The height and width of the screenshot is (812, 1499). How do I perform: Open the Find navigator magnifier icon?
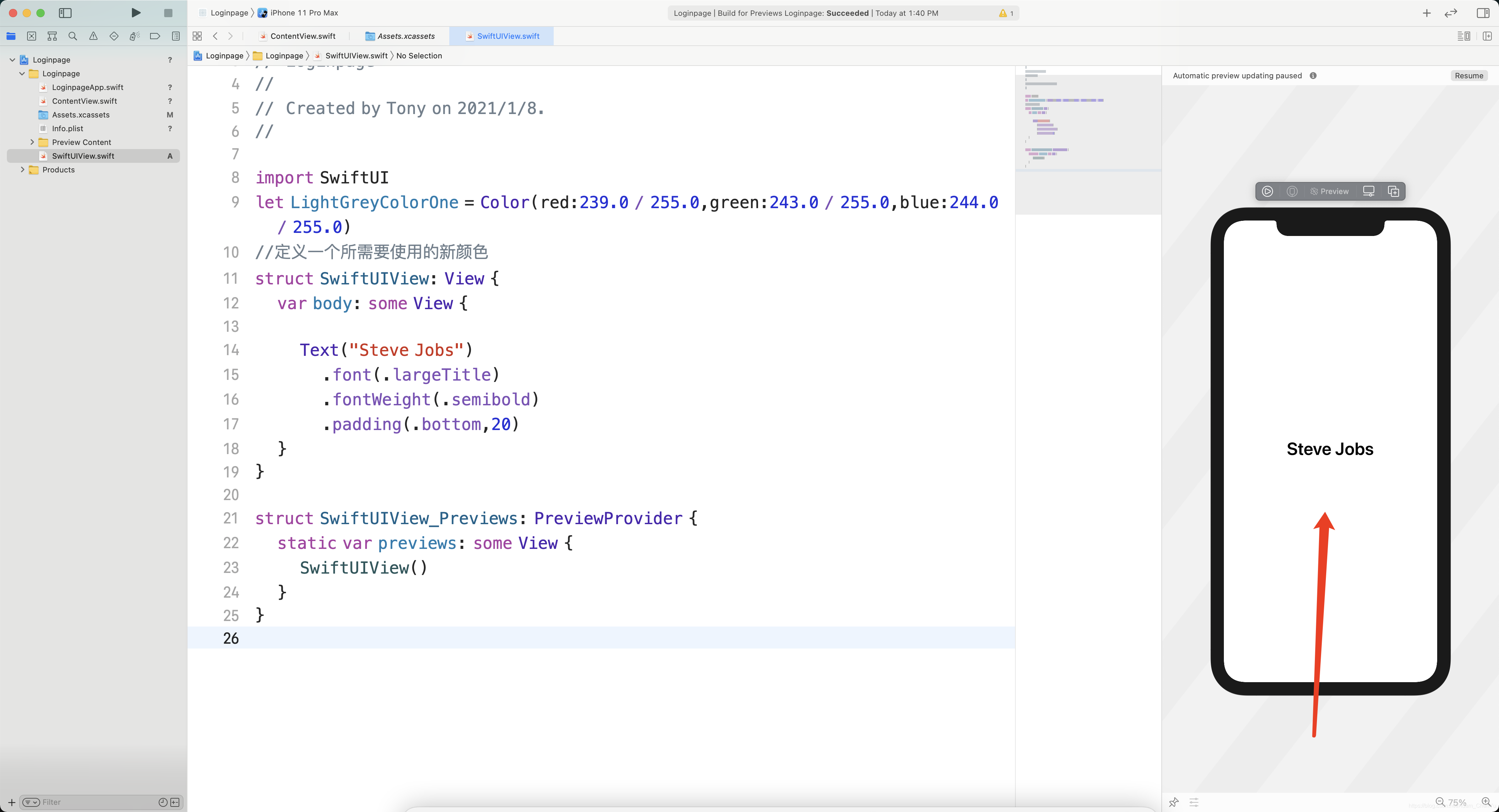(x=73, y=36)
